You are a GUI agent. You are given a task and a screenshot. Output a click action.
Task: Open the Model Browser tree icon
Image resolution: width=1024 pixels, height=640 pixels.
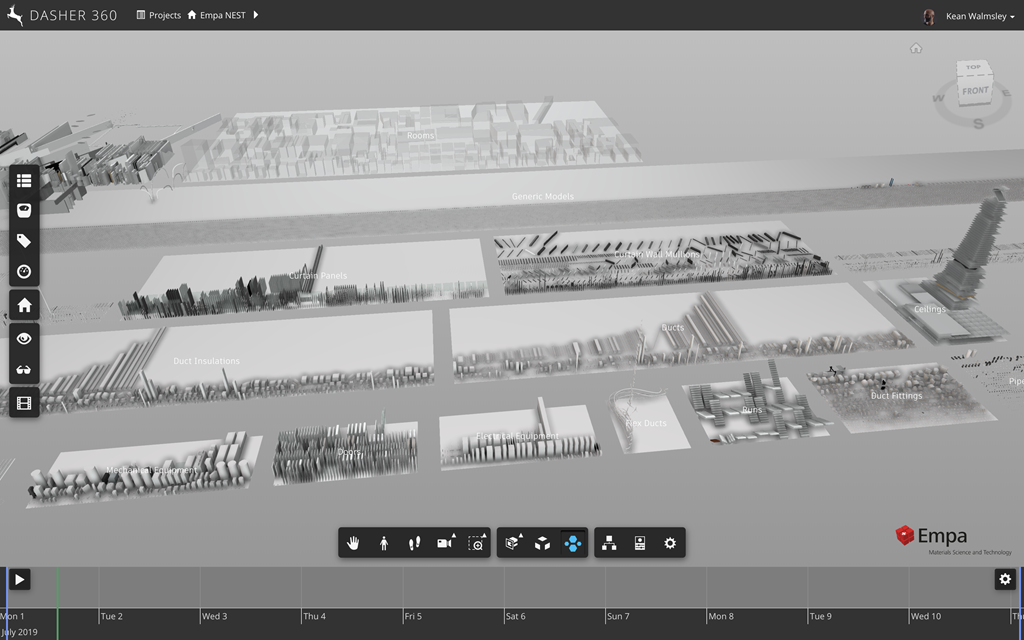tap(609, 543)
